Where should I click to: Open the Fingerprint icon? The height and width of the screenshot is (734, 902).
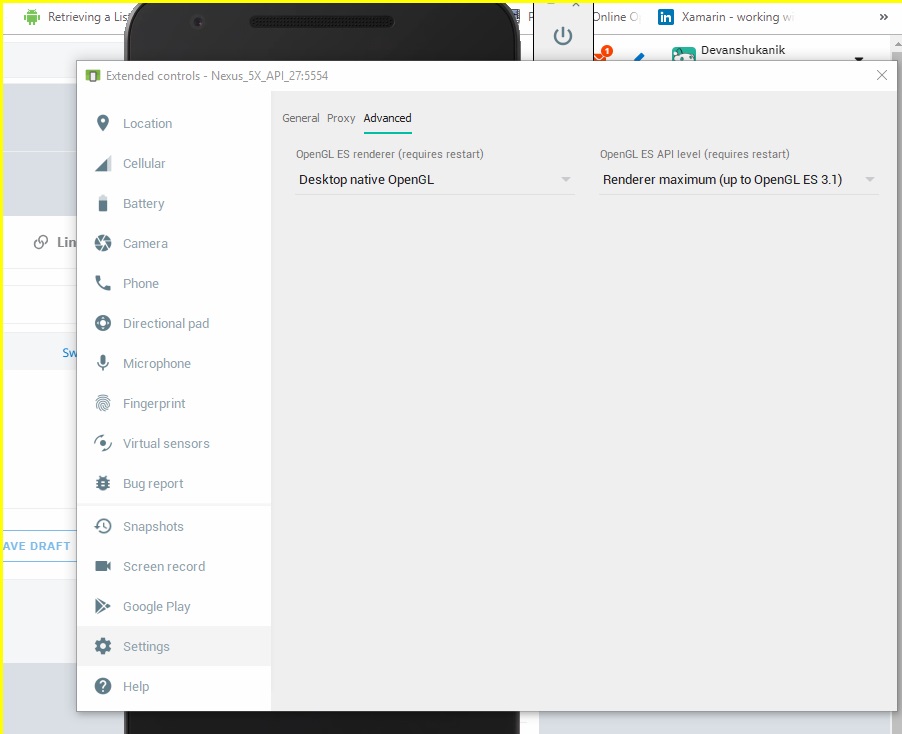[x=103, y=403]
